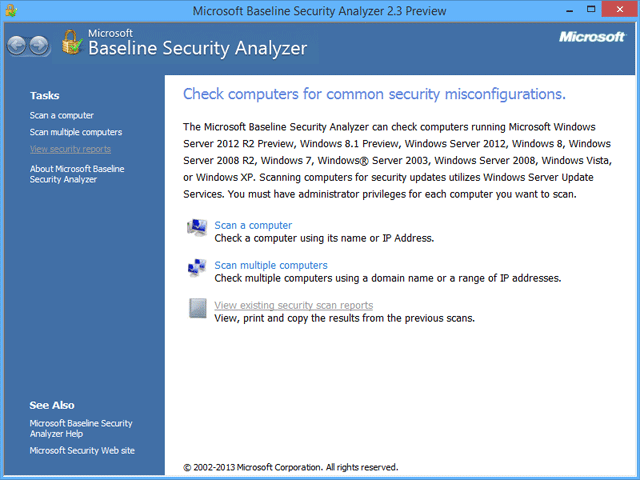The width and height of the screenshot is (640, 480).
Task: Click the multiple computers scan icon
Action: click(x=197, y=268)
